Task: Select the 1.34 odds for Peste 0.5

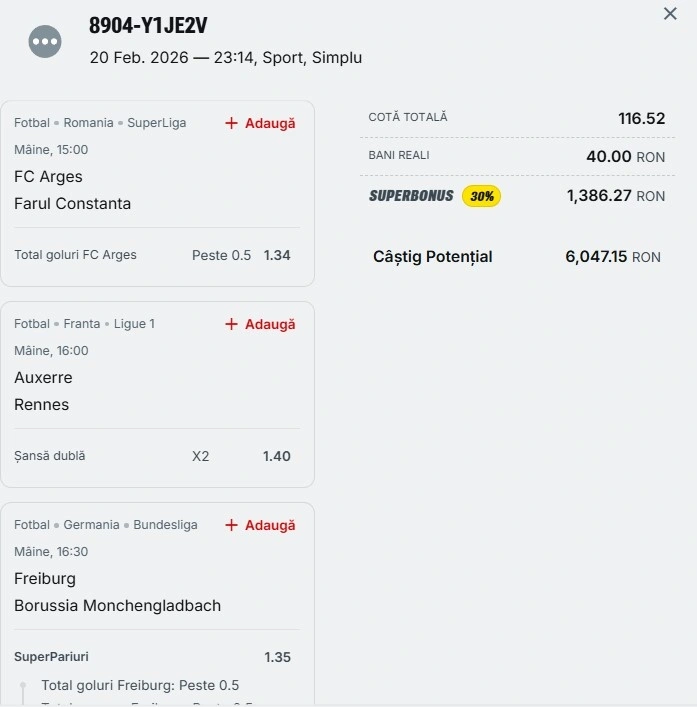Action: (x=277, y=255)
